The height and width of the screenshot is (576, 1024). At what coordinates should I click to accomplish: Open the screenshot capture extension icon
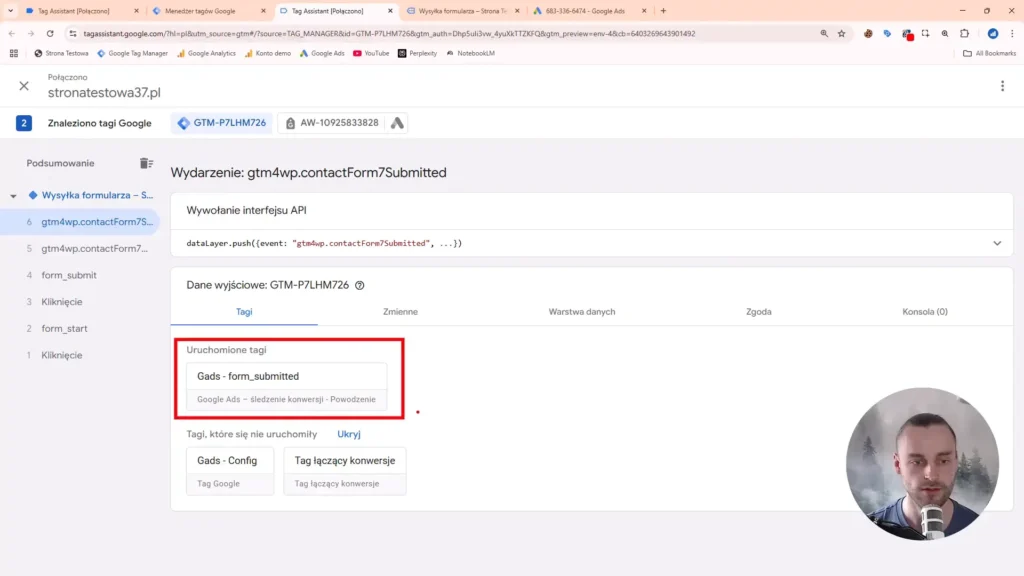click(925, 33)
